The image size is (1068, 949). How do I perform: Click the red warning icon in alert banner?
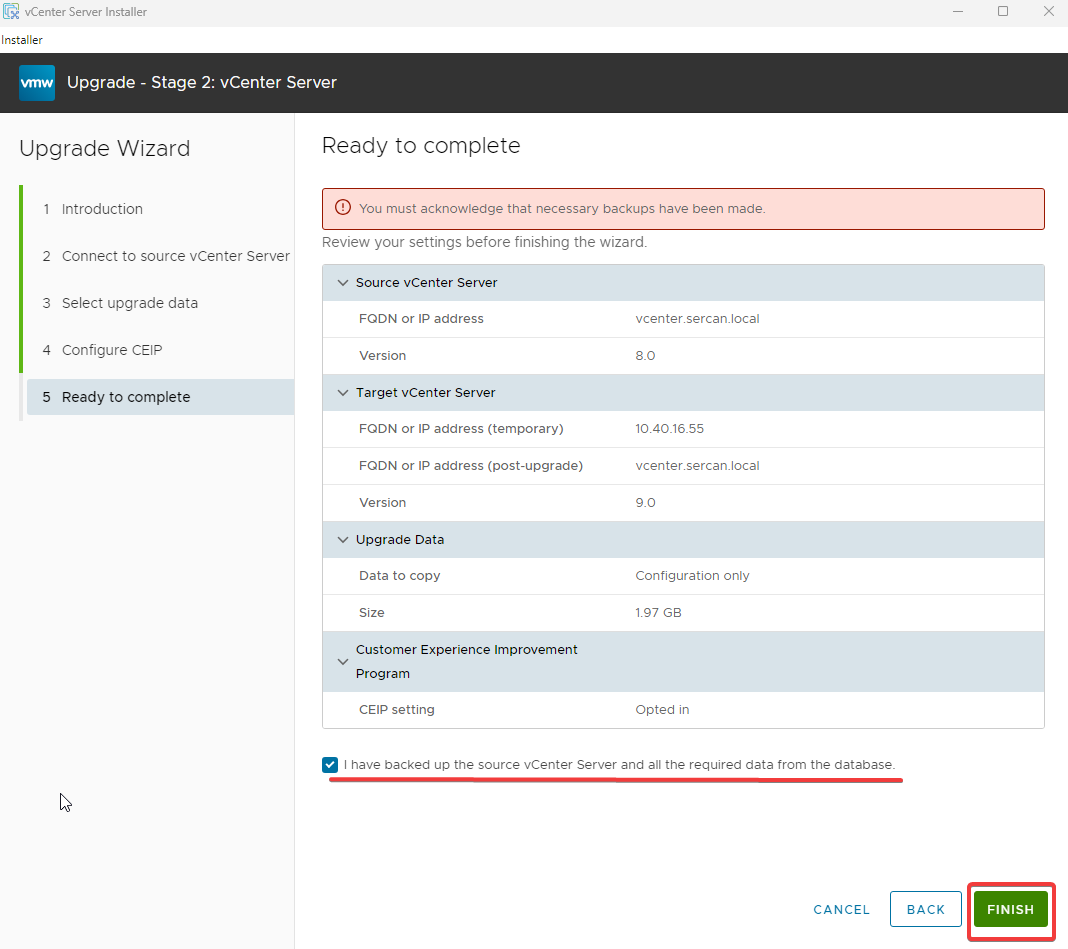pos(343,208)
